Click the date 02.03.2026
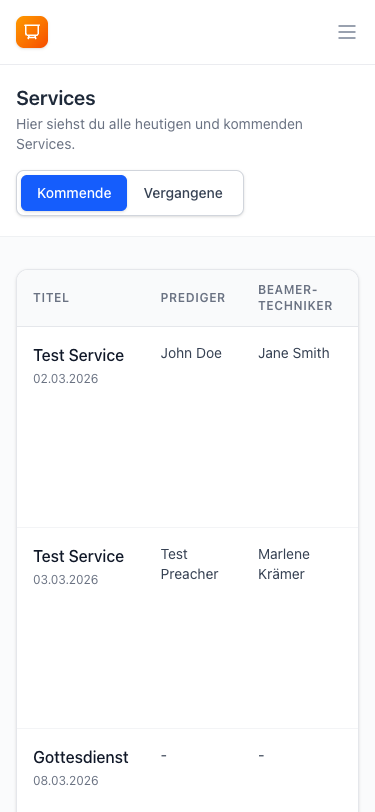The width and height of the screenshot is (375, 812). coord(66,379)
